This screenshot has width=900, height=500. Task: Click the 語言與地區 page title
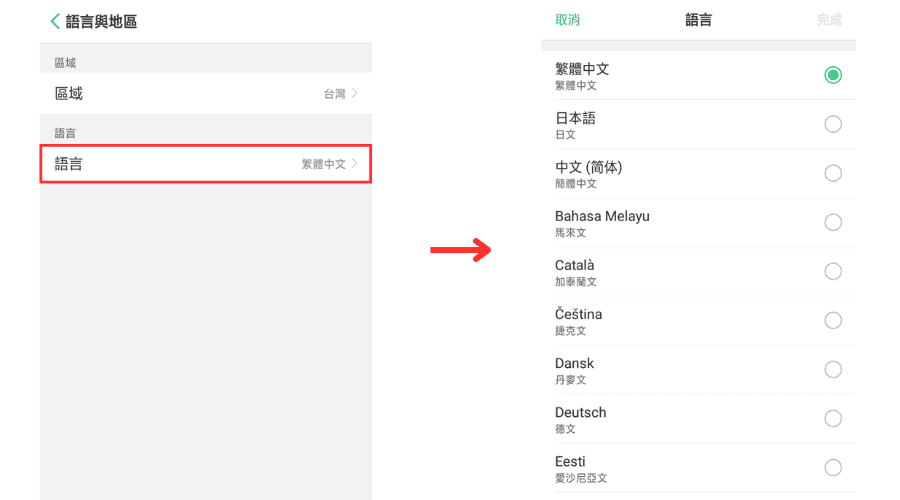(x=102, y=21)
